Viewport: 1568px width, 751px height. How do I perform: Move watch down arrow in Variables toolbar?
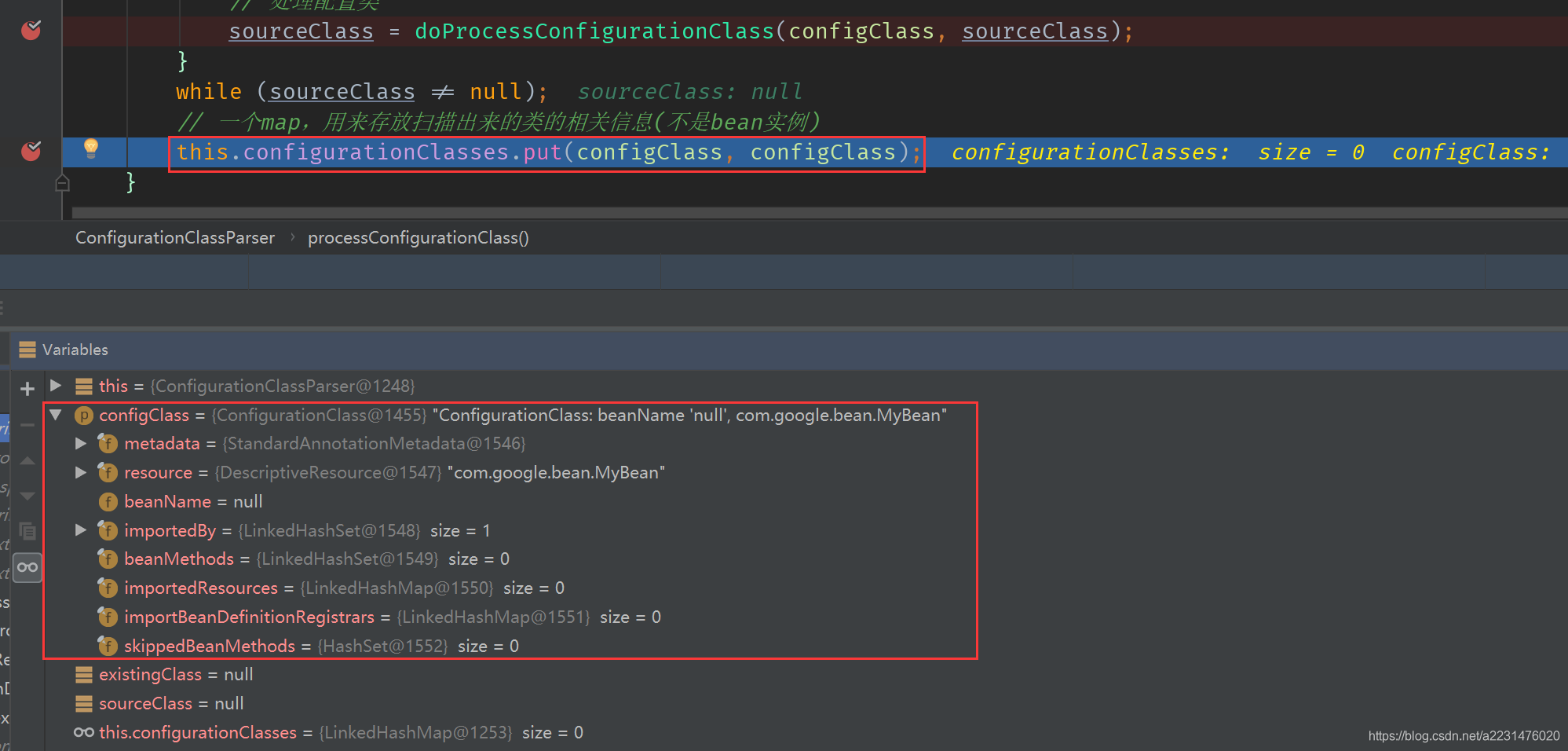coord(27,496)
